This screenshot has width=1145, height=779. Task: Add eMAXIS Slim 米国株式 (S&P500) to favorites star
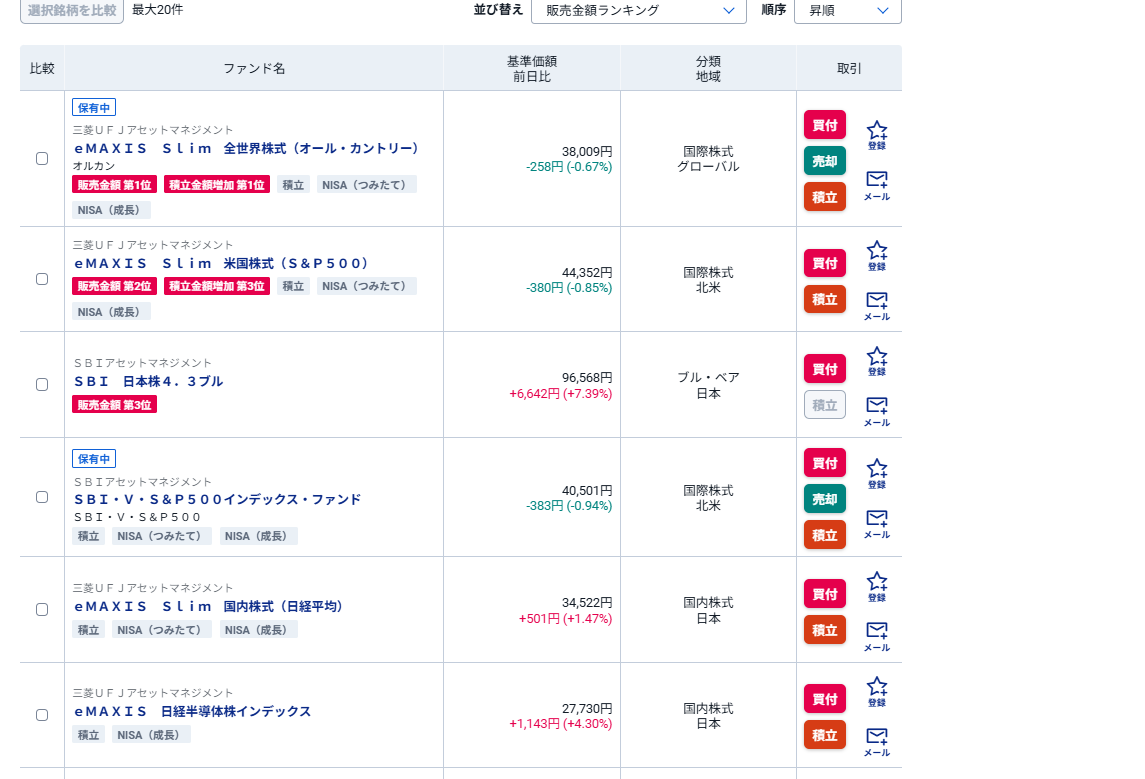(x=876, y=256)
